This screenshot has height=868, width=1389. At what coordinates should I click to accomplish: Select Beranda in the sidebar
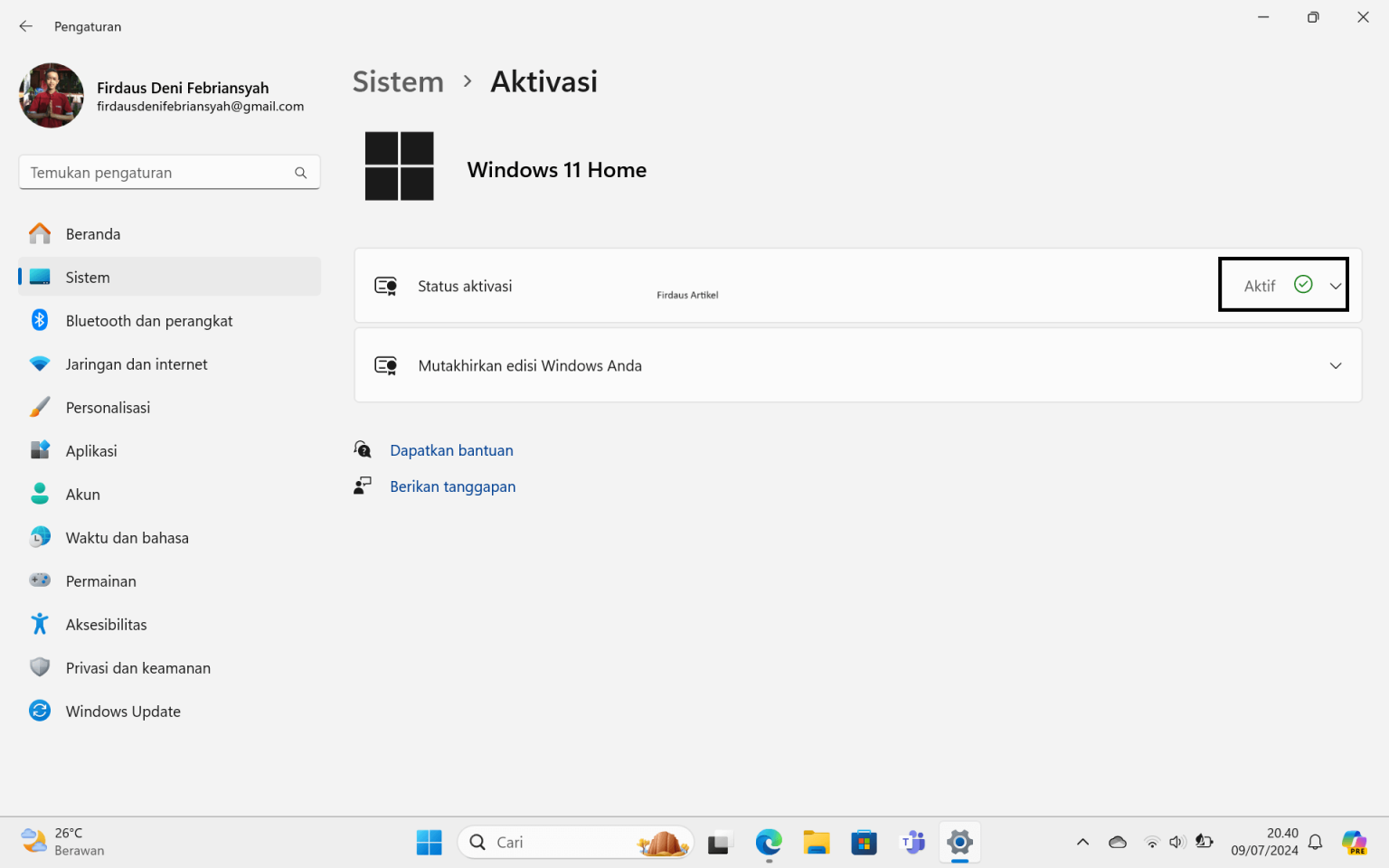(x=92, y=233)
